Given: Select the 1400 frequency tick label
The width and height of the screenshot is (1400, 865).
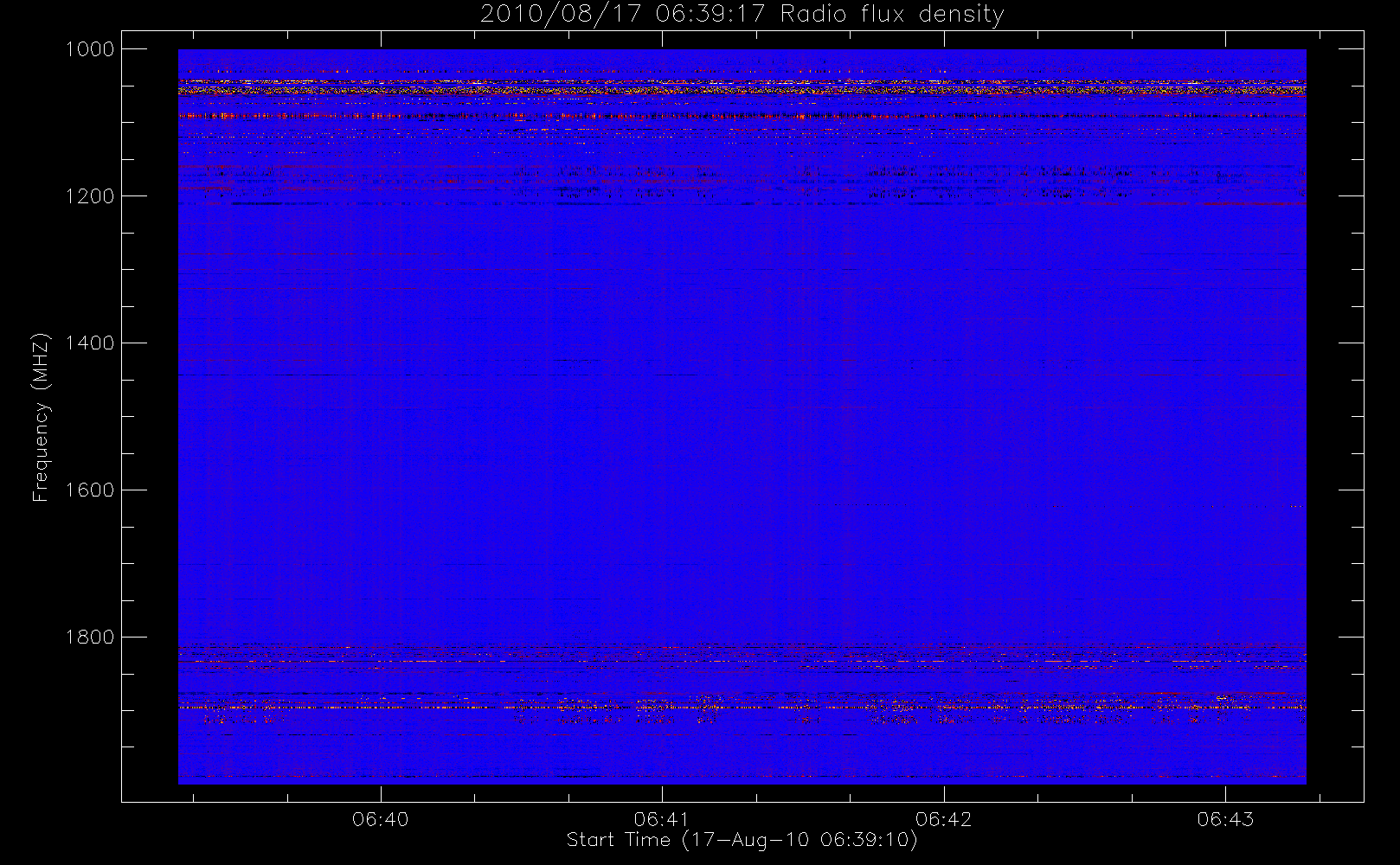Looking at the screenshot, I should (91, 343).
